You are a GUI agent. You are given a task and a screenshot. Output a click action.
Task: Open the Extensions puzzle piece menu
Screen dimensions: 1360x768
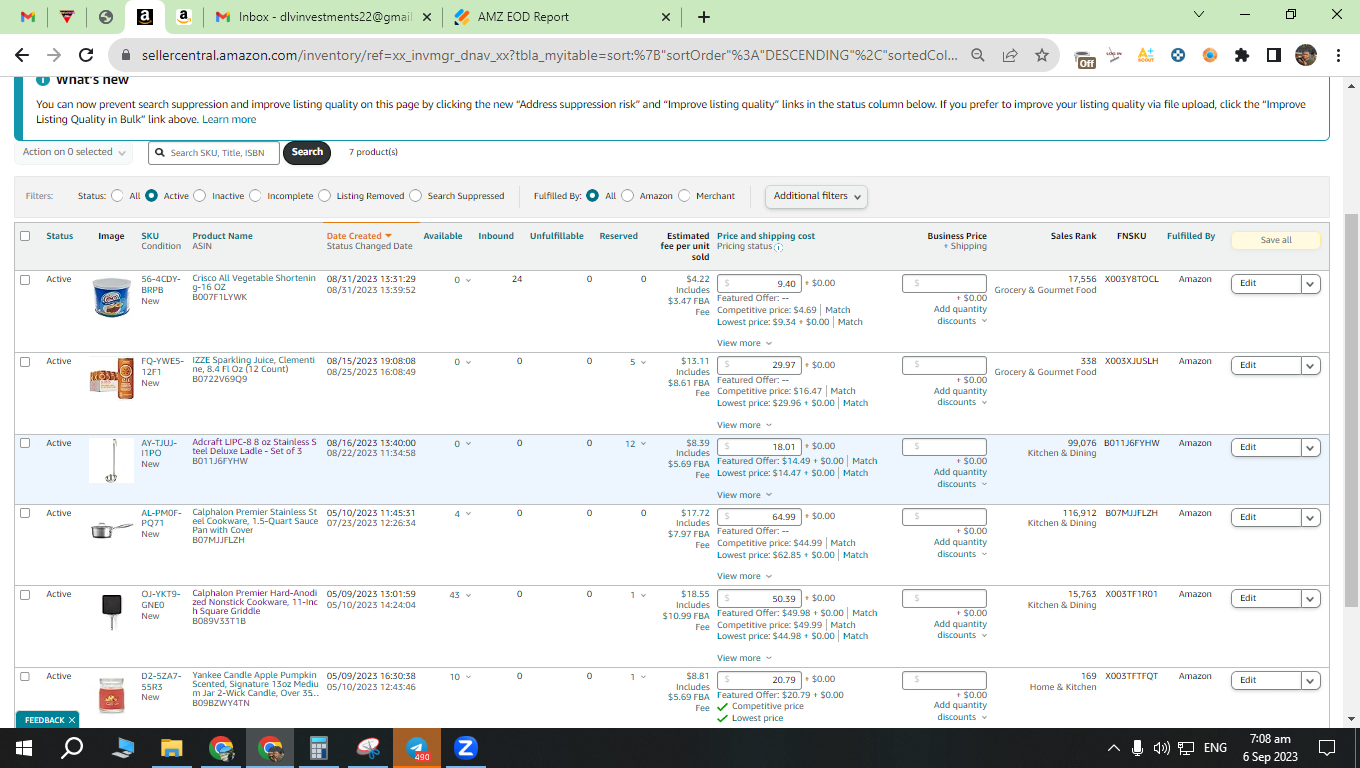coord(1242,56)
